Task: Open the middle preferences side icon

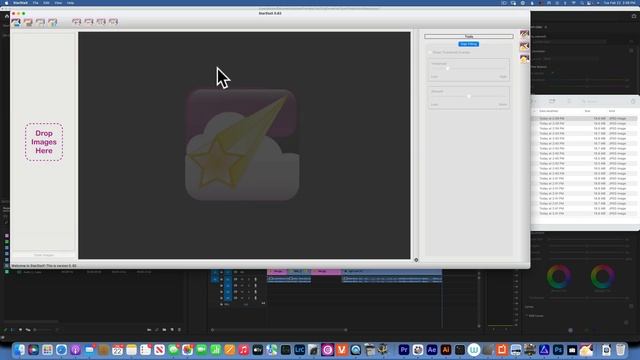Action: 524,47
